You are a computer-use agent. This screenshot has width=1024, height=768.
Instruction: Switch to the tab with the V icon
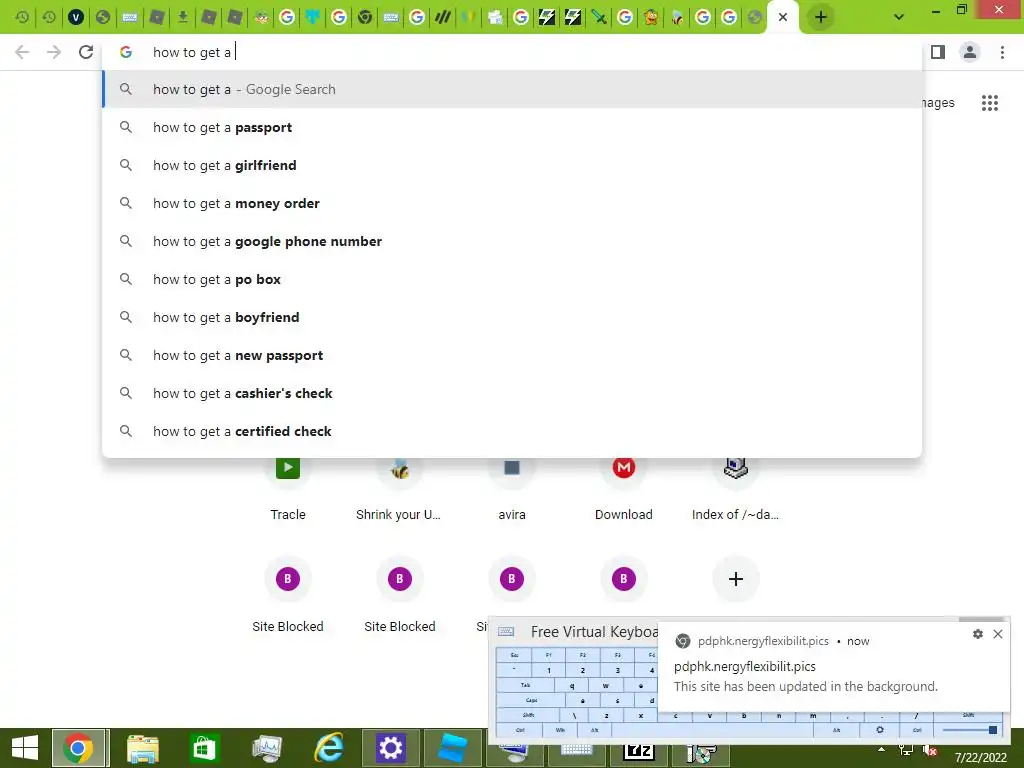coord(76,17)
